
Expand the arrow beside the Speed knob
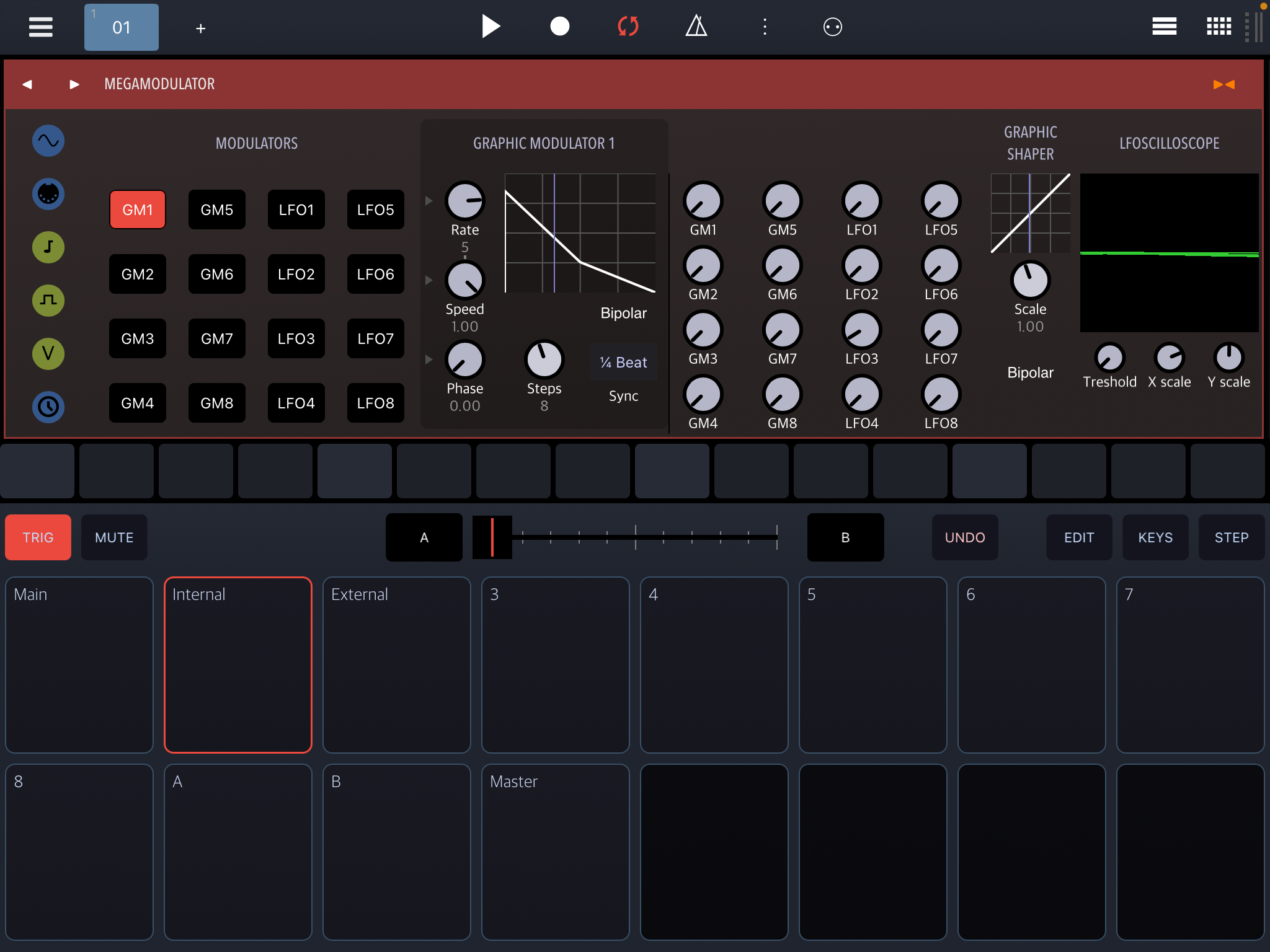(x=429, y=280)
